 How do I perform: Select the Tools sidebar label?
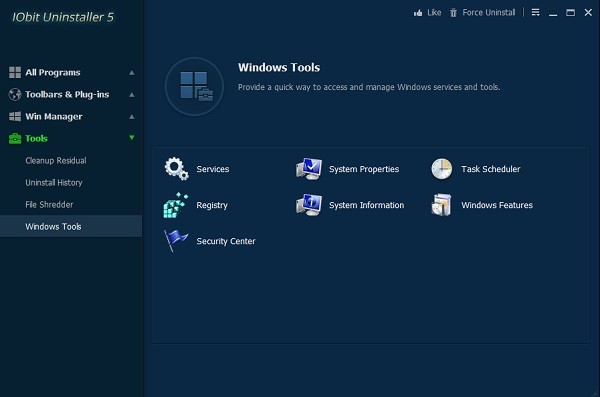[36, 139]
